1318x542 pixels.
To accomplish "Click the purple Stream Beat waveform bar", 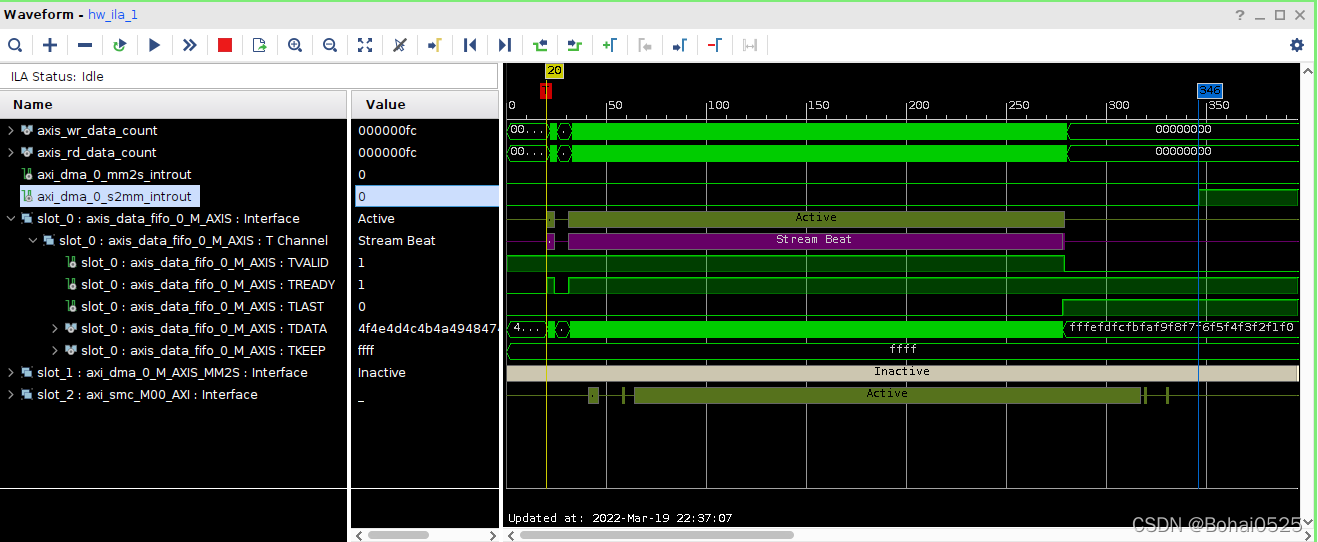I will [x=815, y=240].
